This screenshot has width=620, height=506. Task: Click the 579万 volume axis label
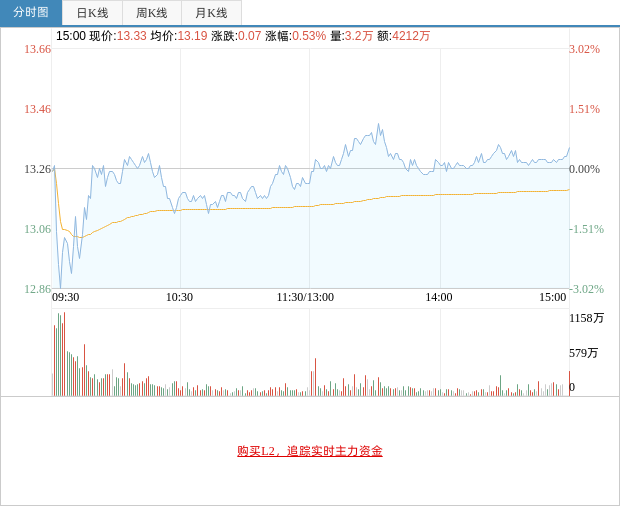click(584, 353)
